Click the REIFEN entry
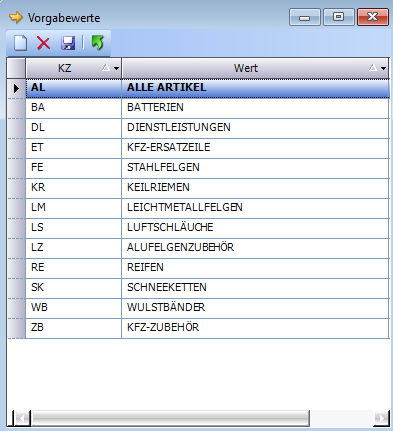 pos(145,267)
